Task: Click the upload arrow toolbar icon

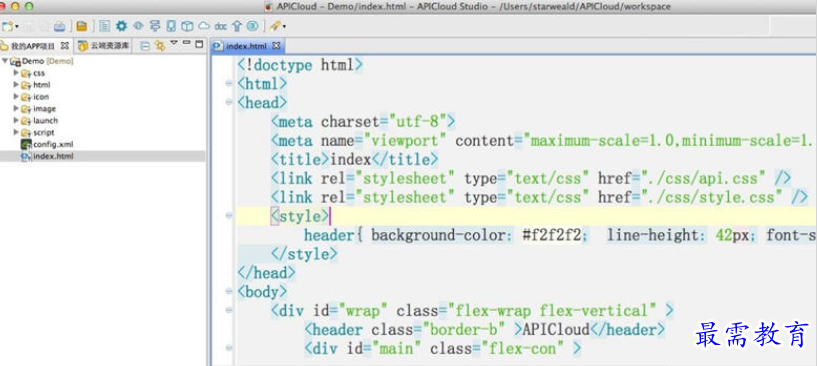Action: click(x=237, y=26)
